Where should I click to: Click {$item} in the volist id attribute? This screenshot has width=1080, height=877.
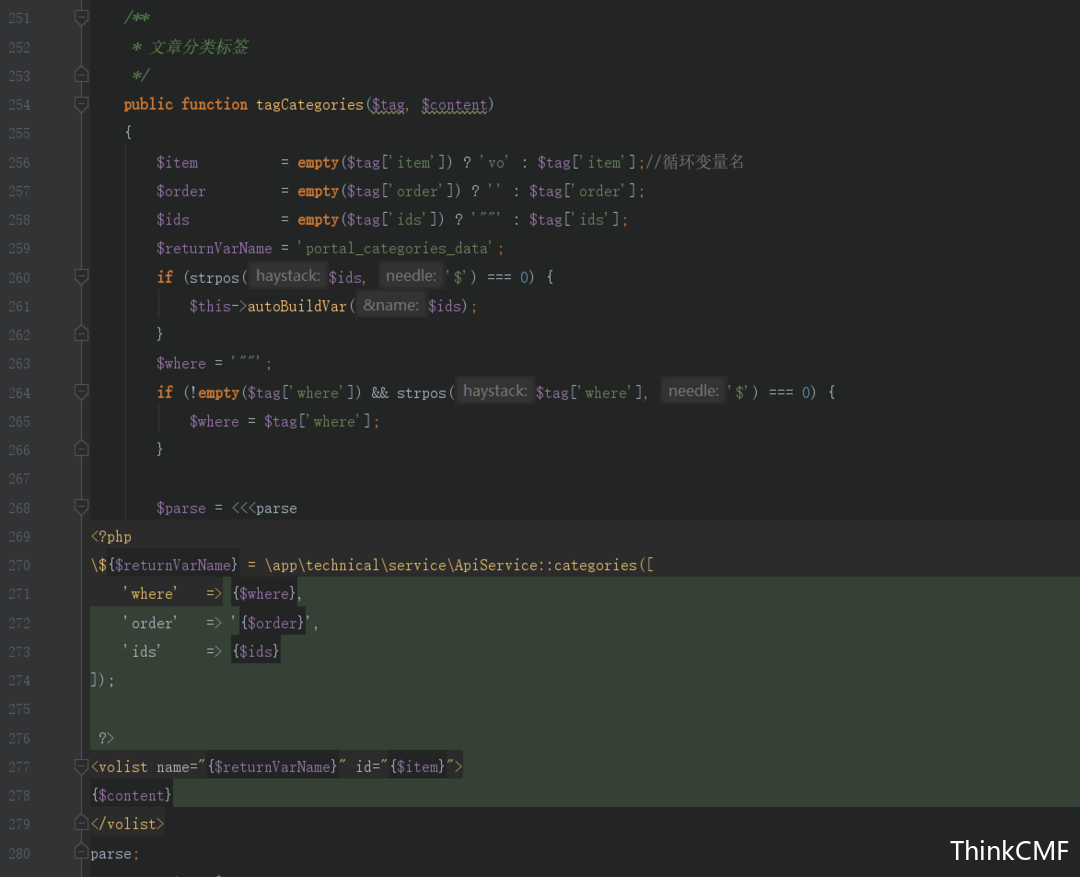click(417, 767)
